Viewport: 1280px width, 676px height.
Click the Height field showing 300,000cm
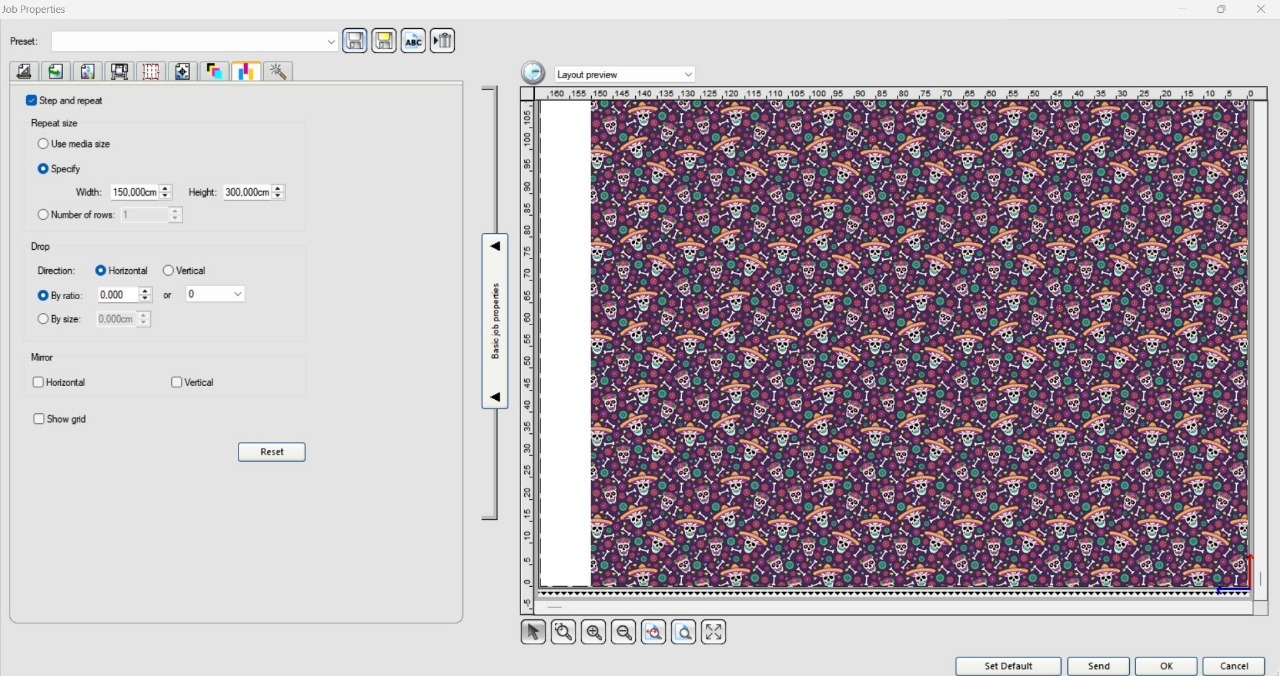click(247, 192)
